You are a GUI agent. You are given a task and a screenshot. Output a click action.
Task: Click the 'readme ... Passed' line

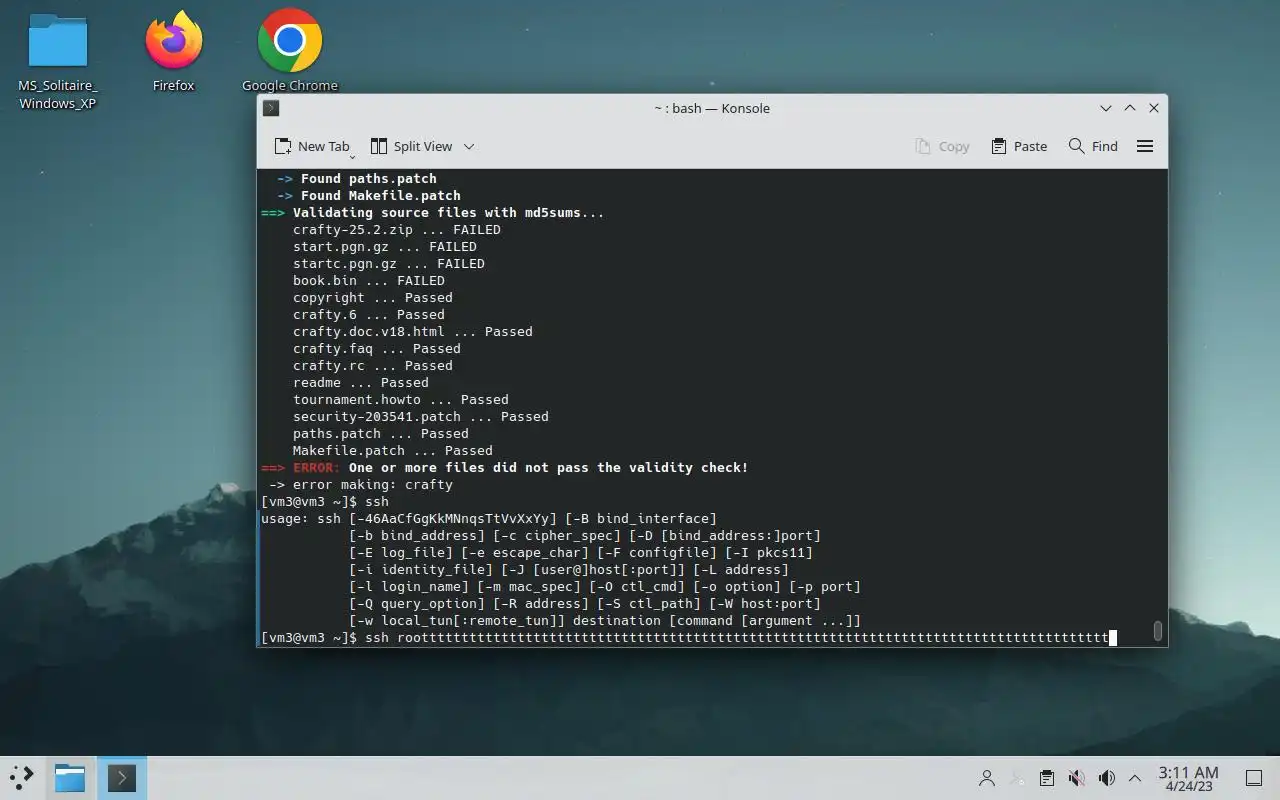360,383
